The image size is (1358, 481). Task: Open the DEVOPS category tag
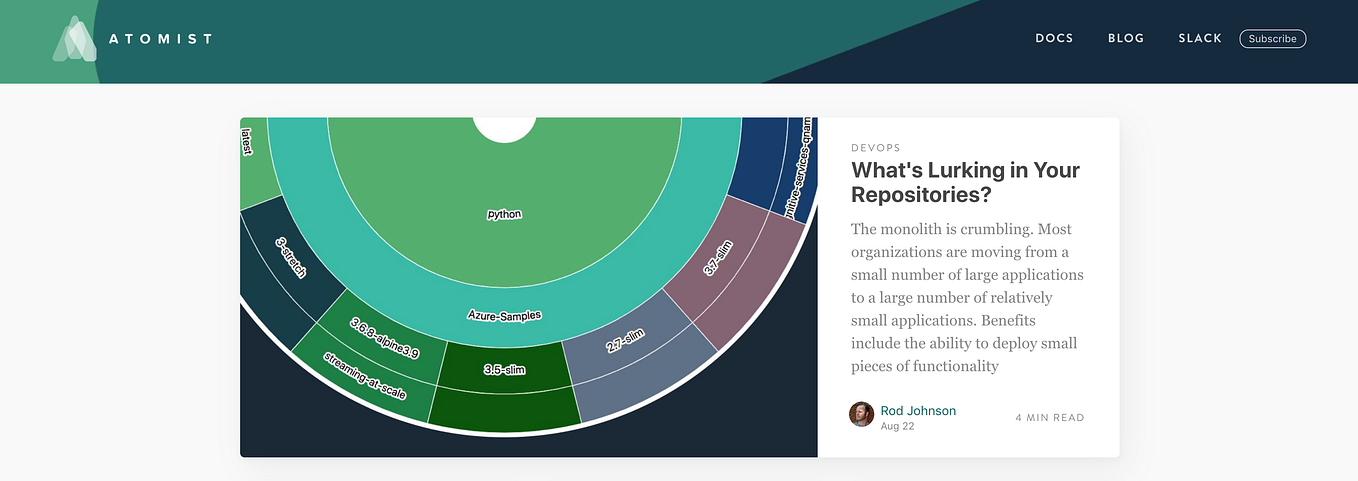875,148
